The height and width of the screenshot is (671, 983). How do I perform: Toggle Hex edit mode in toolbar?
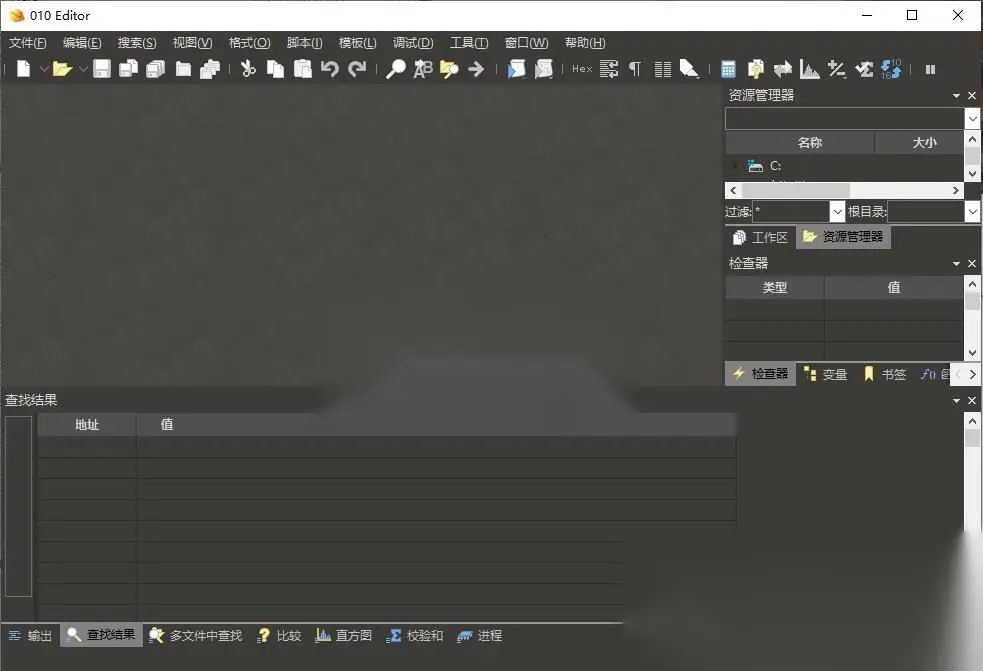point(582,69)
